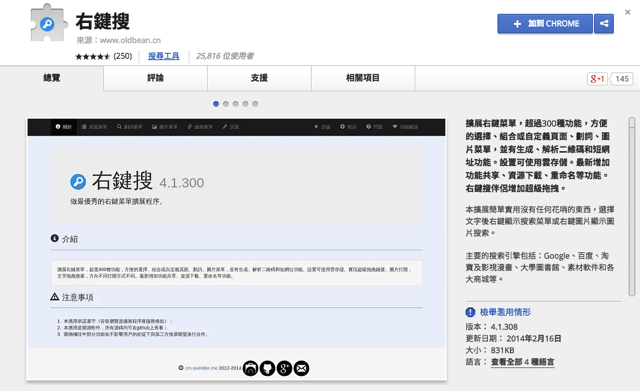Image resolution: width=640 pixels, height=391 pixels.
Task: Select the third carousel dot
Action: (x=236, y=104)
